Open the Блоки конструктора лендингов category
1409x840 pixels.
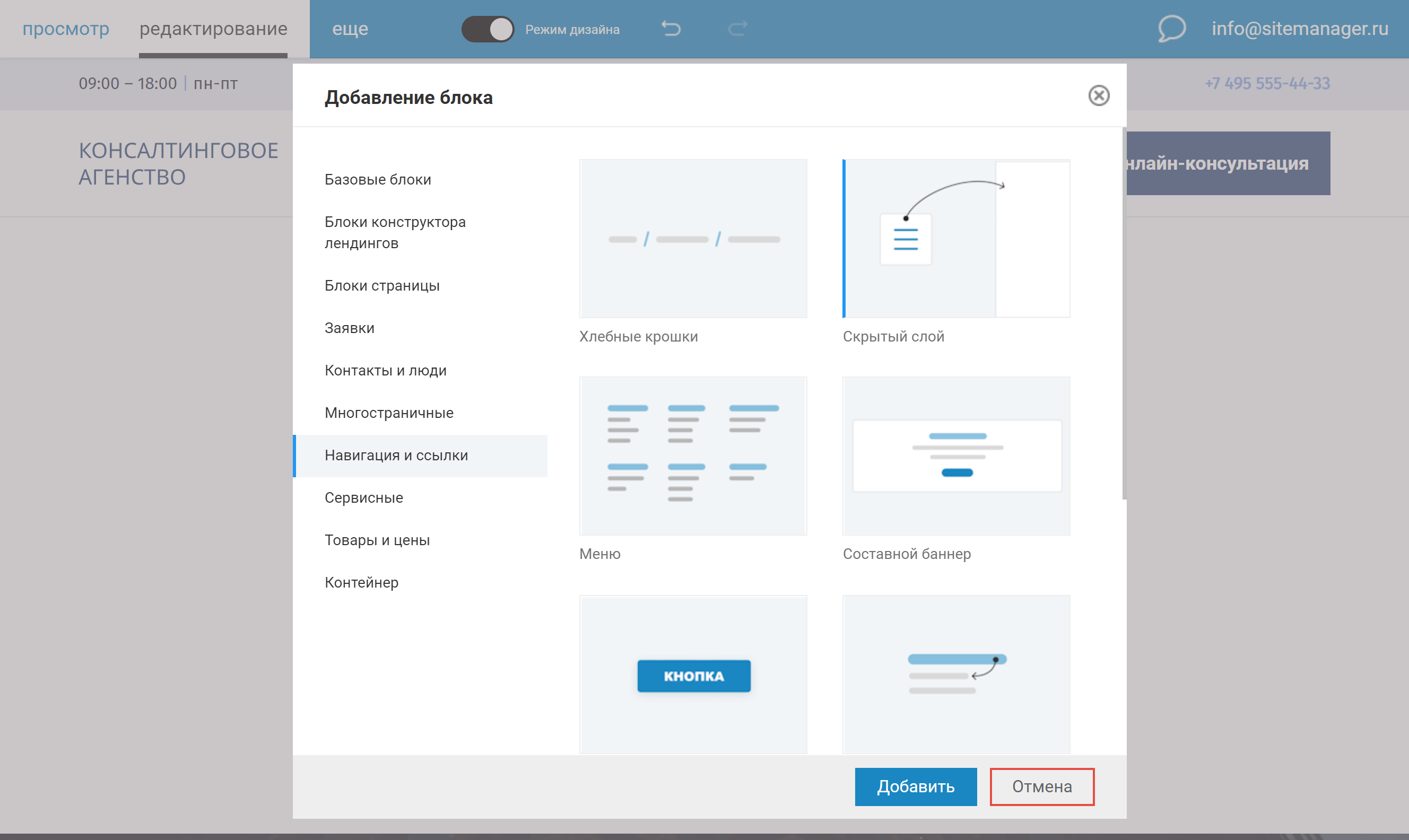click(395, 232)
